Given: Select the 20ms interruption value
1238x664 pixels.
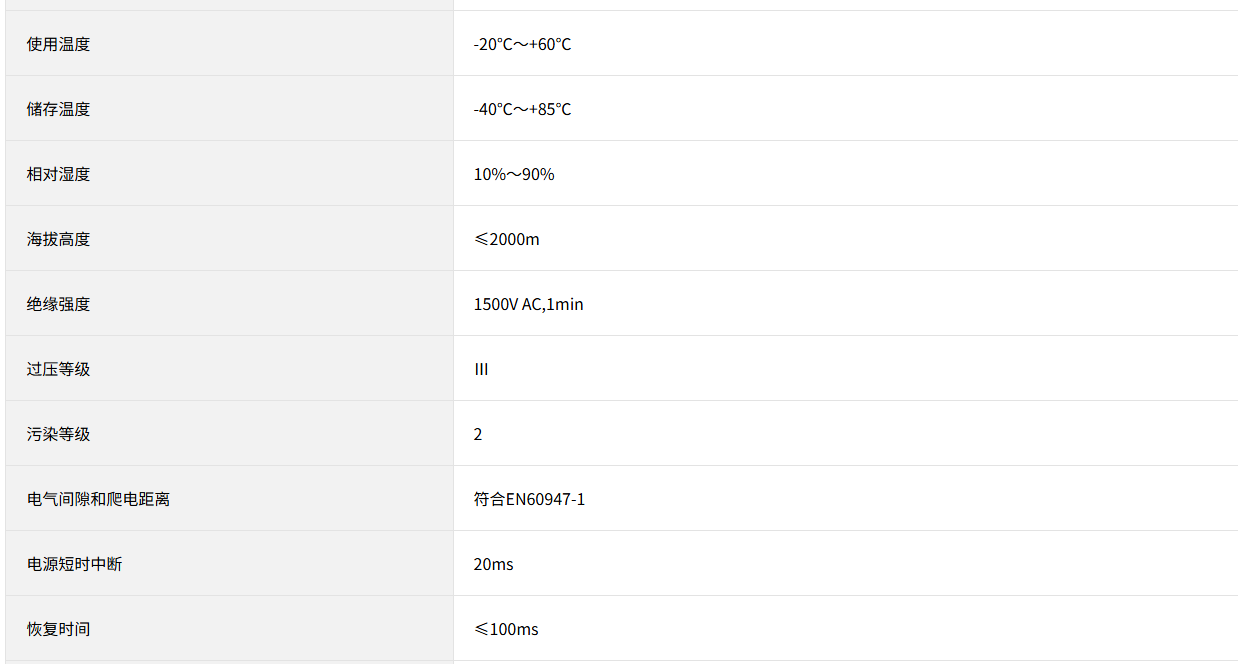Looking at the screenshot, I should tap(493, 564).
